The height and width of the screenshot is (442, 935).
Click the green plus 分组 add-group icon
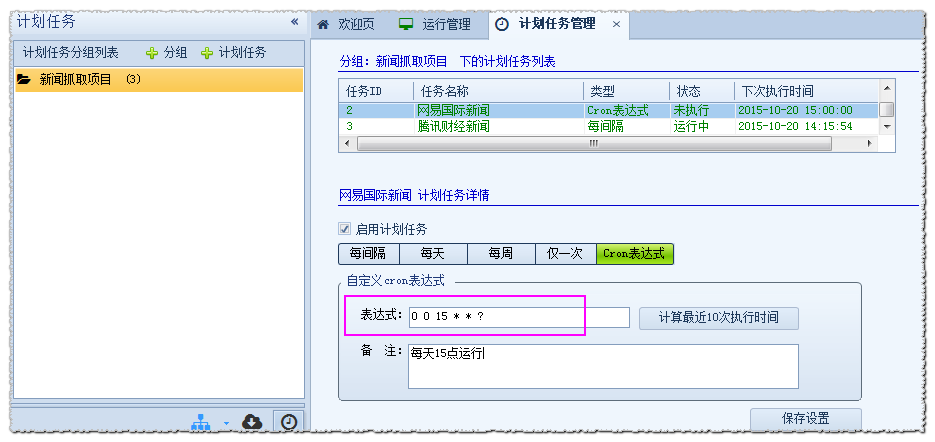pyautogui.click(x=152, y=53)
